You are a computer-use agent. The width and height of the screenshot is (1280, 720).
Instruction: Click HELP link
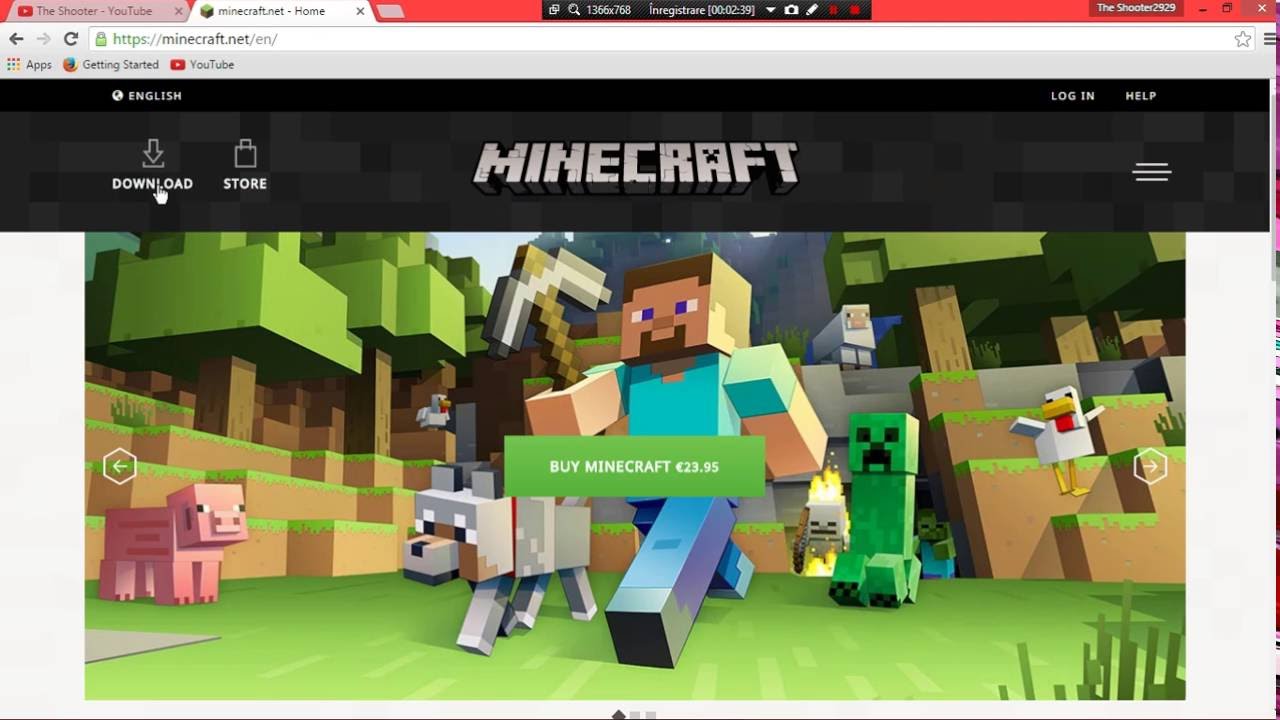point(1140,96)
